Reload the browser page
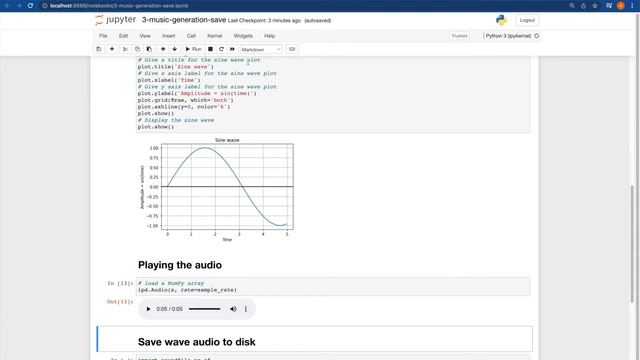The height and width of the screenshot is (360, 640). click(x=30, y=6)
